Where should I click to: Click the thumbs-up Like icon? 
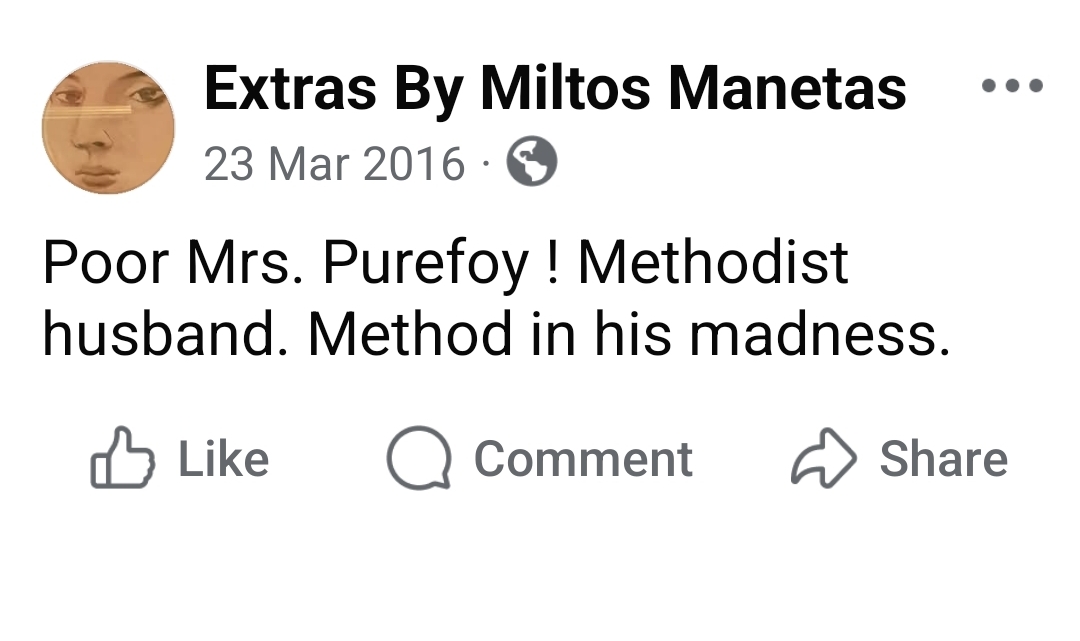point(123,459)
